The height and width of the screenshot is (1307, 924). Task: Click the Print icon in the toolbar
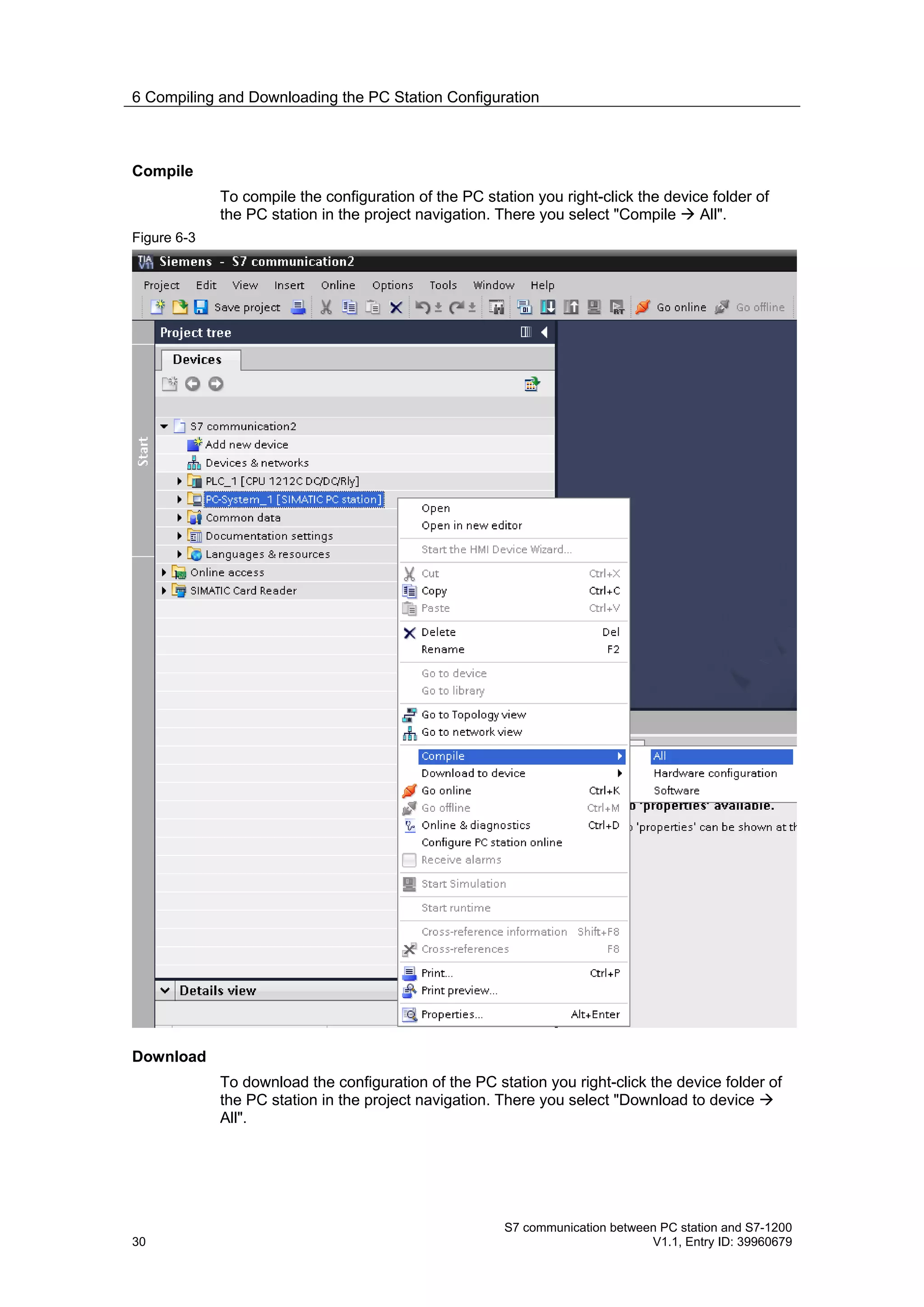[x=298, y=307]
